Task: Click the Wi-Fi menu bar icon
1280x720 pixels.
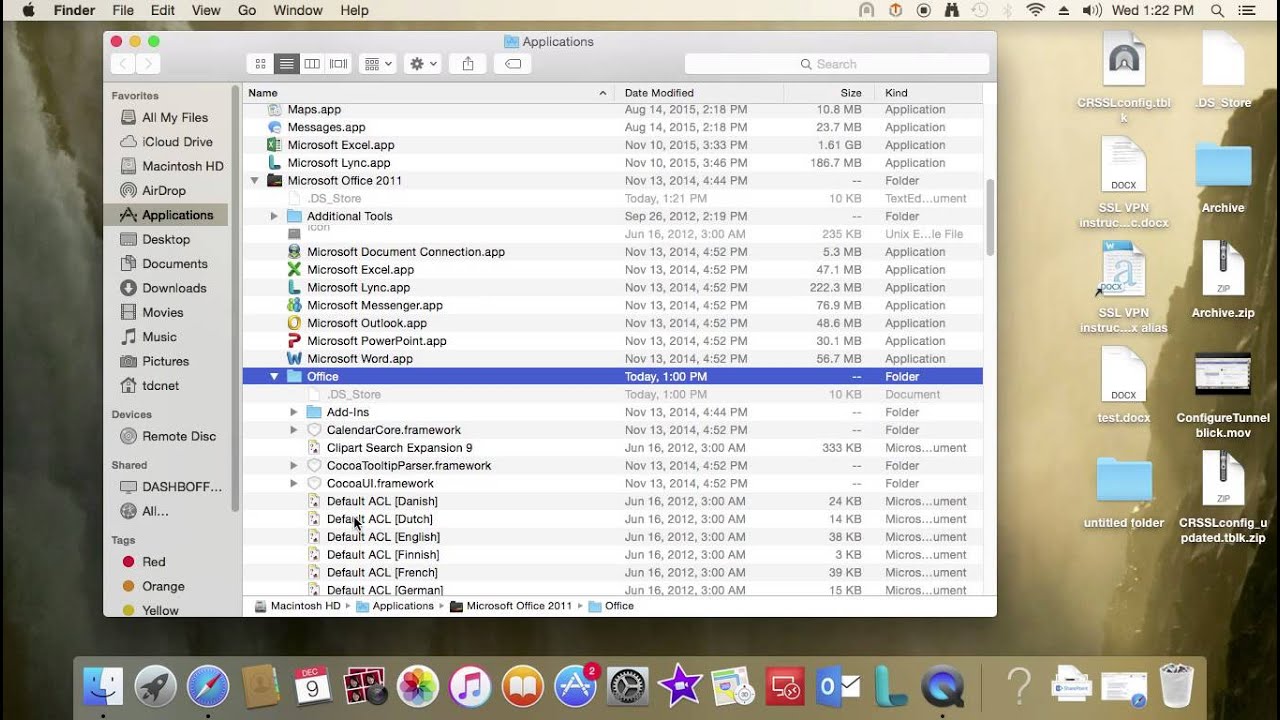Action: click(1035, 10)
